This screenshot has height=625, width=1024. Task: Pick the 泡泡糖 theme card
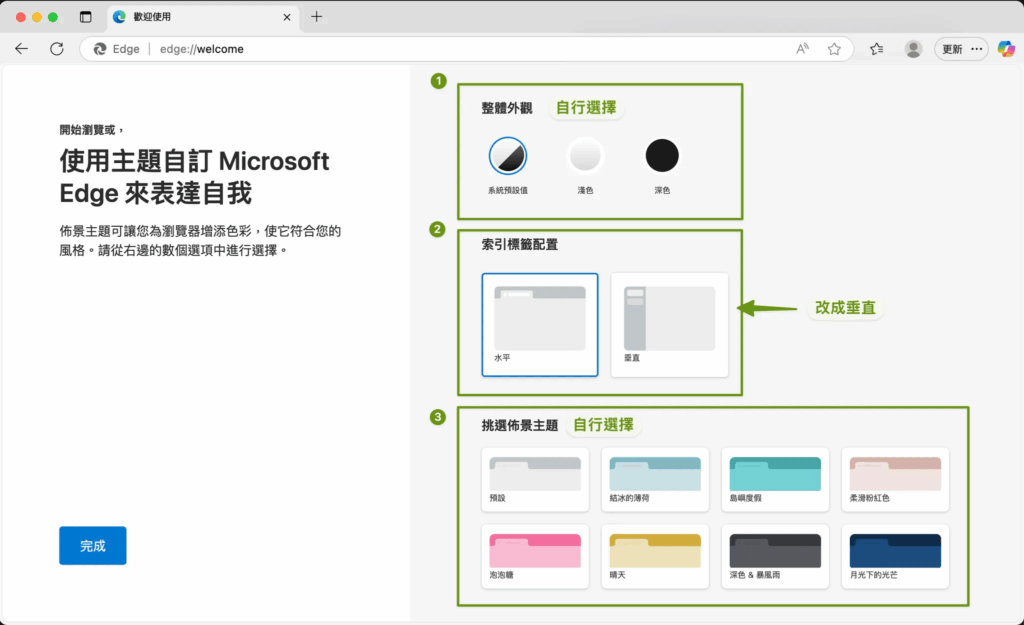click(x=535, y=556)
